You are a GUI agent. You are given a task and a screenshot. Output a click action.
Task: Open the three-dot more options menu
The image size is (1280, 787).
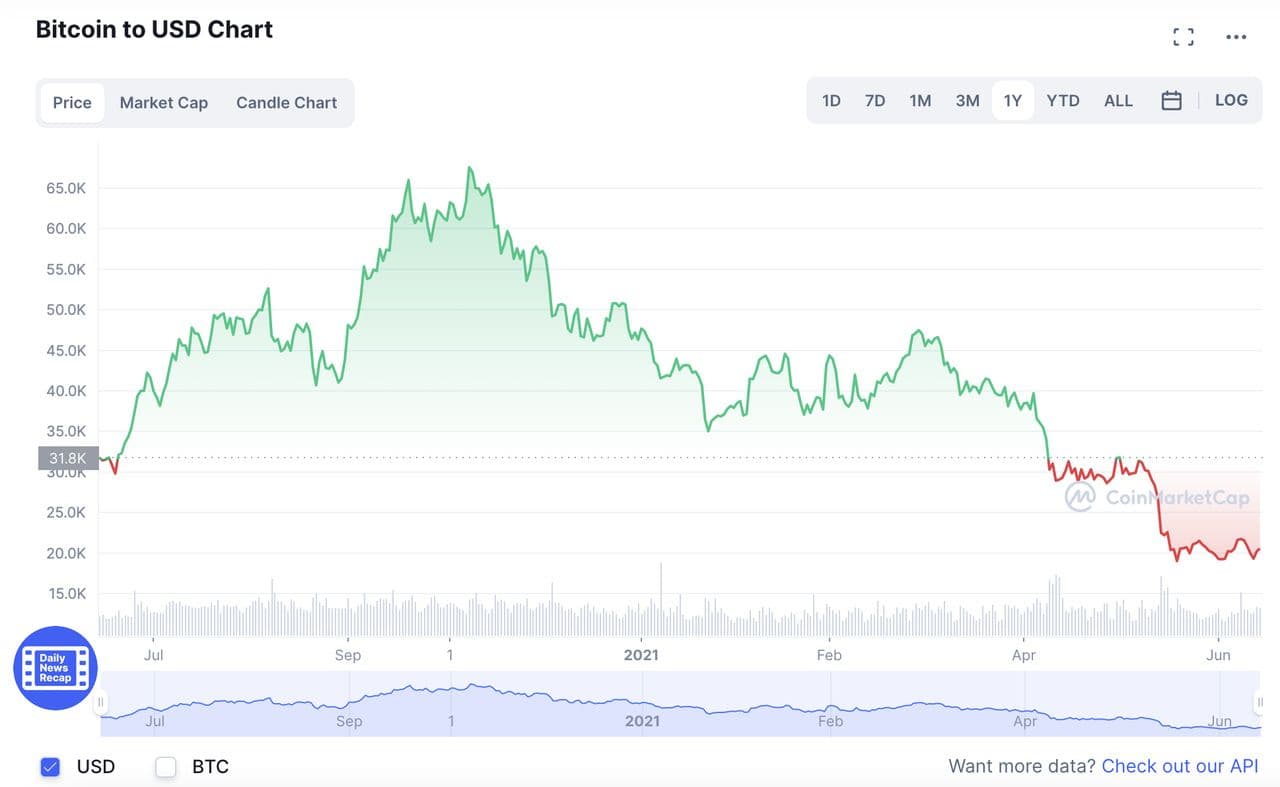(1236, 37)
